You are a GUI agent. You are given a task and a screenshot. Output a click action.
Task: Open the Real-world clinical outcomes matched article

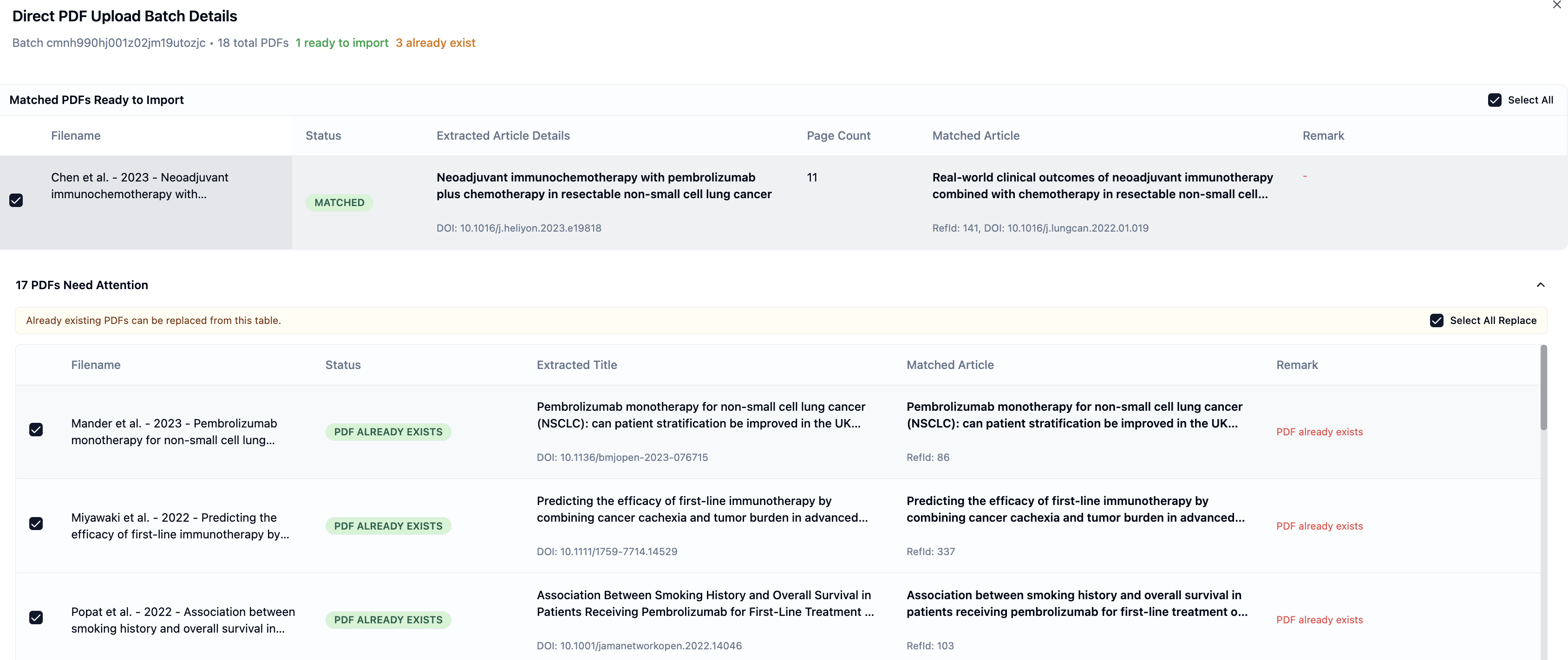[1102, 186]
